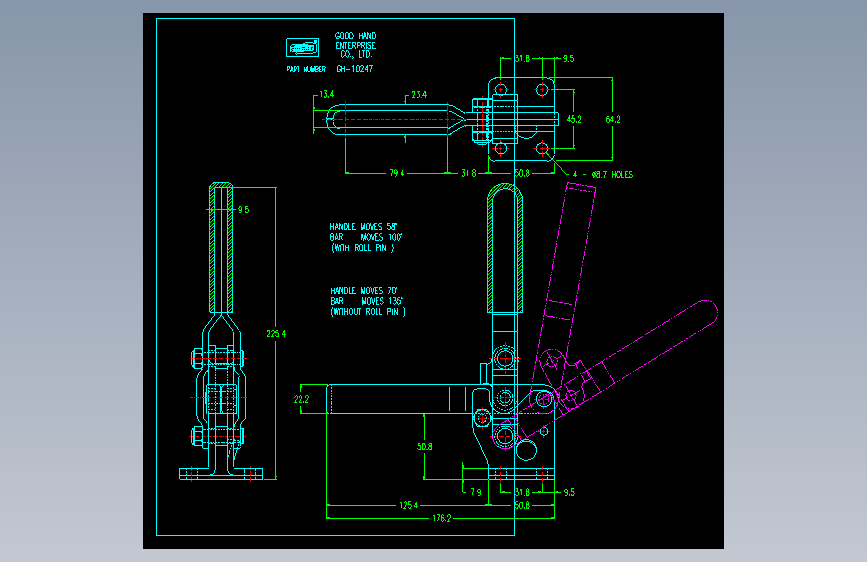Click the 79.4 dimension value
This screenshot has height=562, width=867.
[x=397, y=173]
